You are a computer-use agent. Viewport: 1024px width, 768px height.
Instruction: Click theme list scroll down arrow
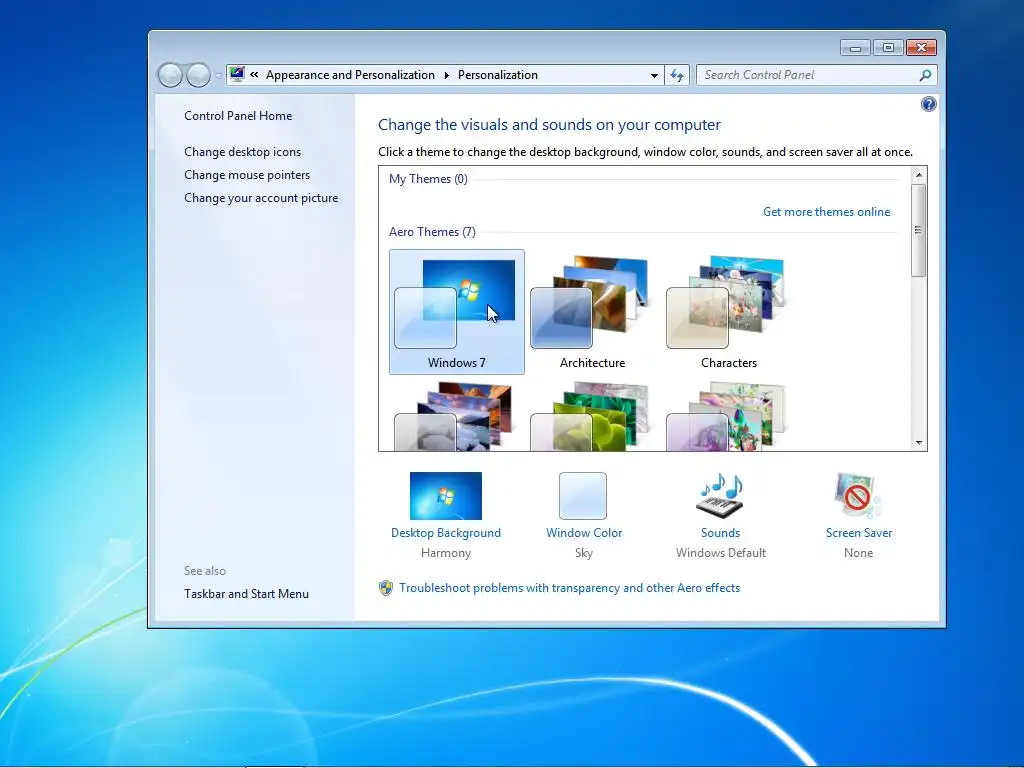click(919, 443)
